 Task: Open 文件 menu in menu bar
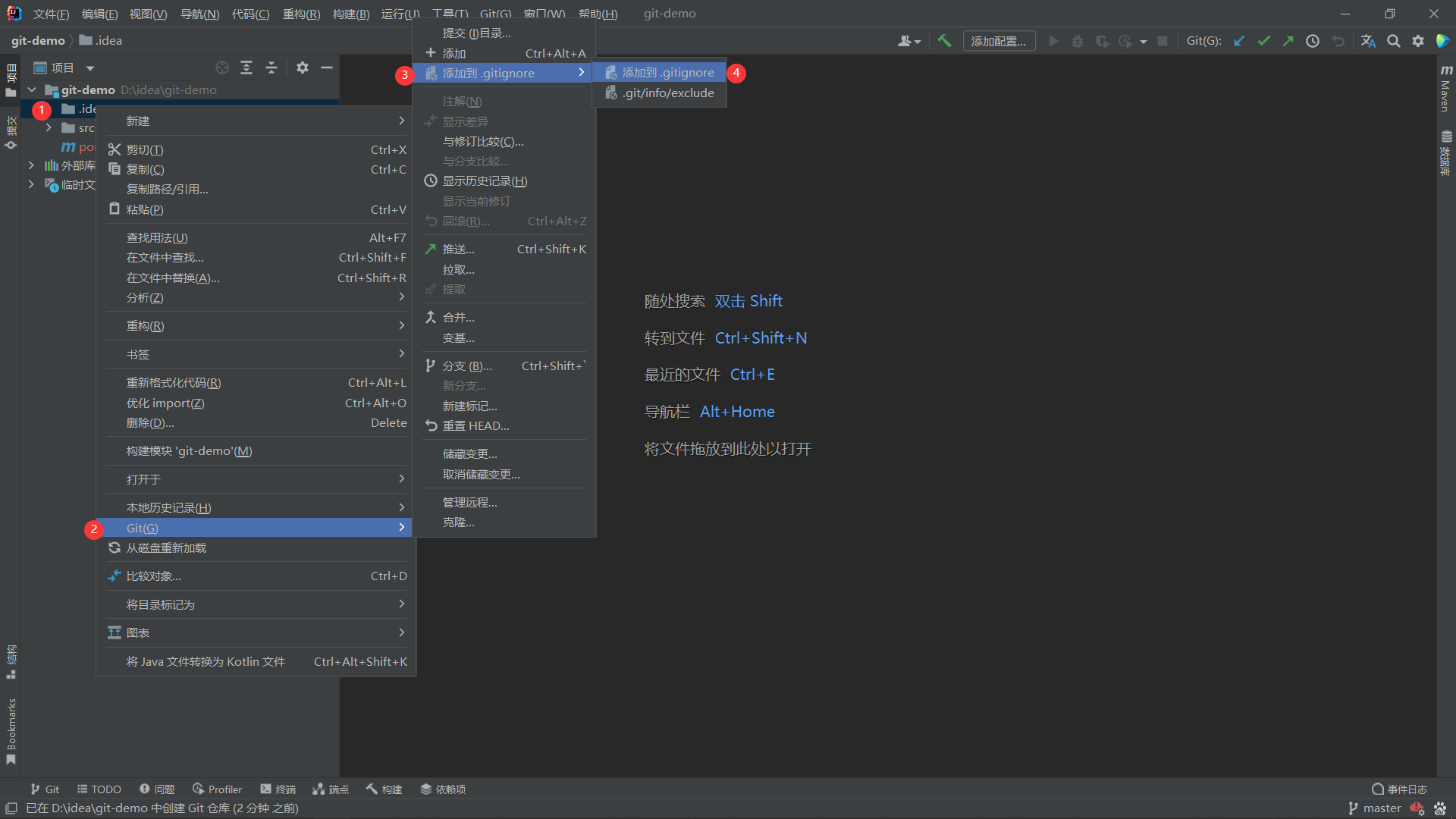tap(51, 14)
